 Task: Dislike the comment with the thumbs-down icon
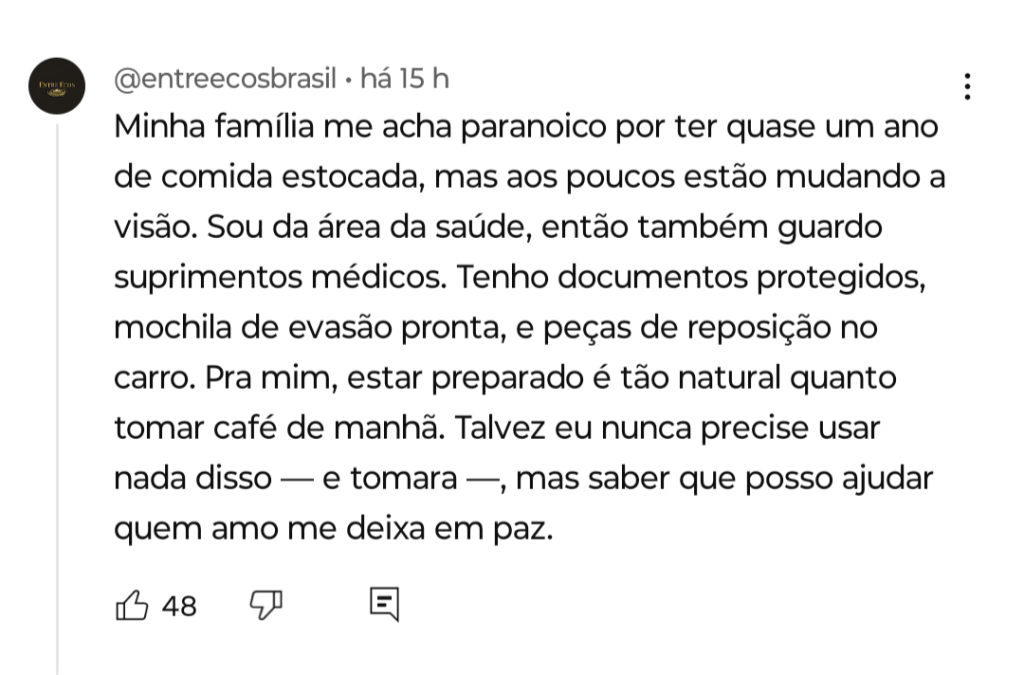266,603
